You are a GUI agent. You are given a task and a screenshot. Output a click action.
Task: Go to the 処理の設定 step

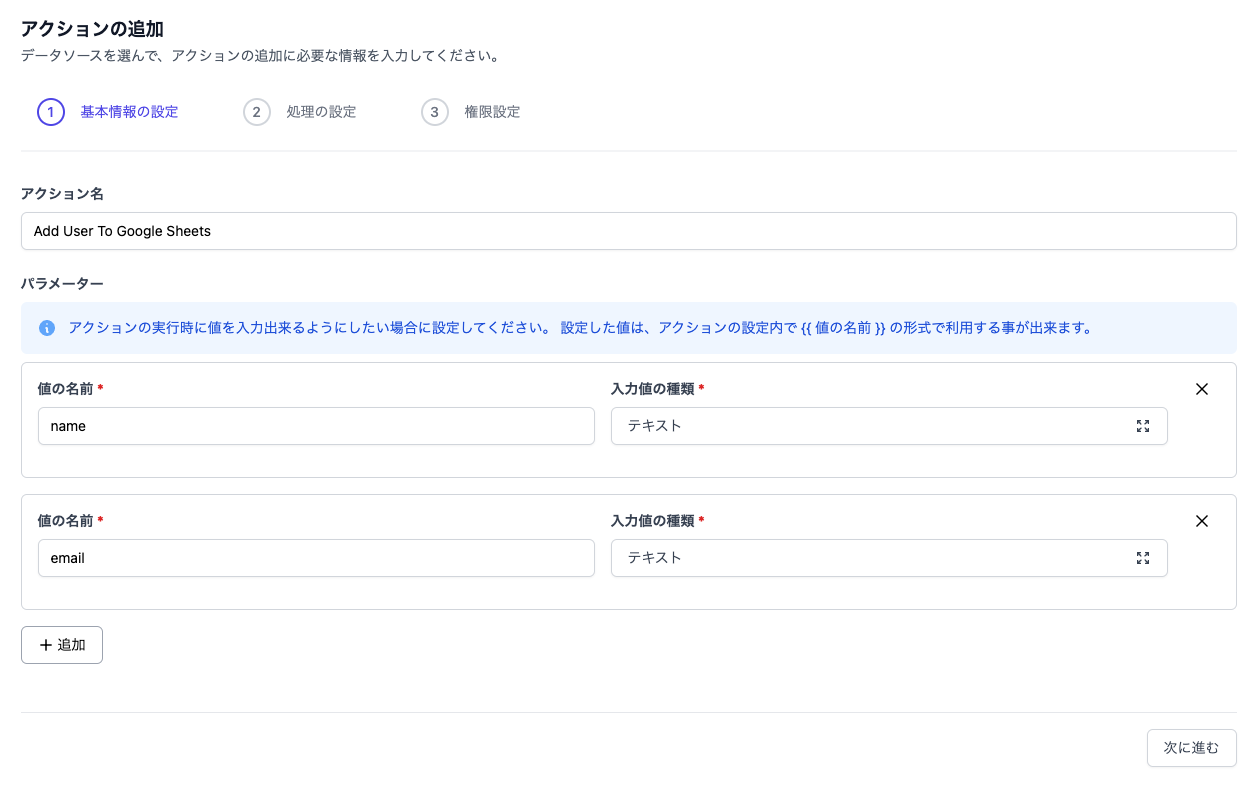click(321, 112)
